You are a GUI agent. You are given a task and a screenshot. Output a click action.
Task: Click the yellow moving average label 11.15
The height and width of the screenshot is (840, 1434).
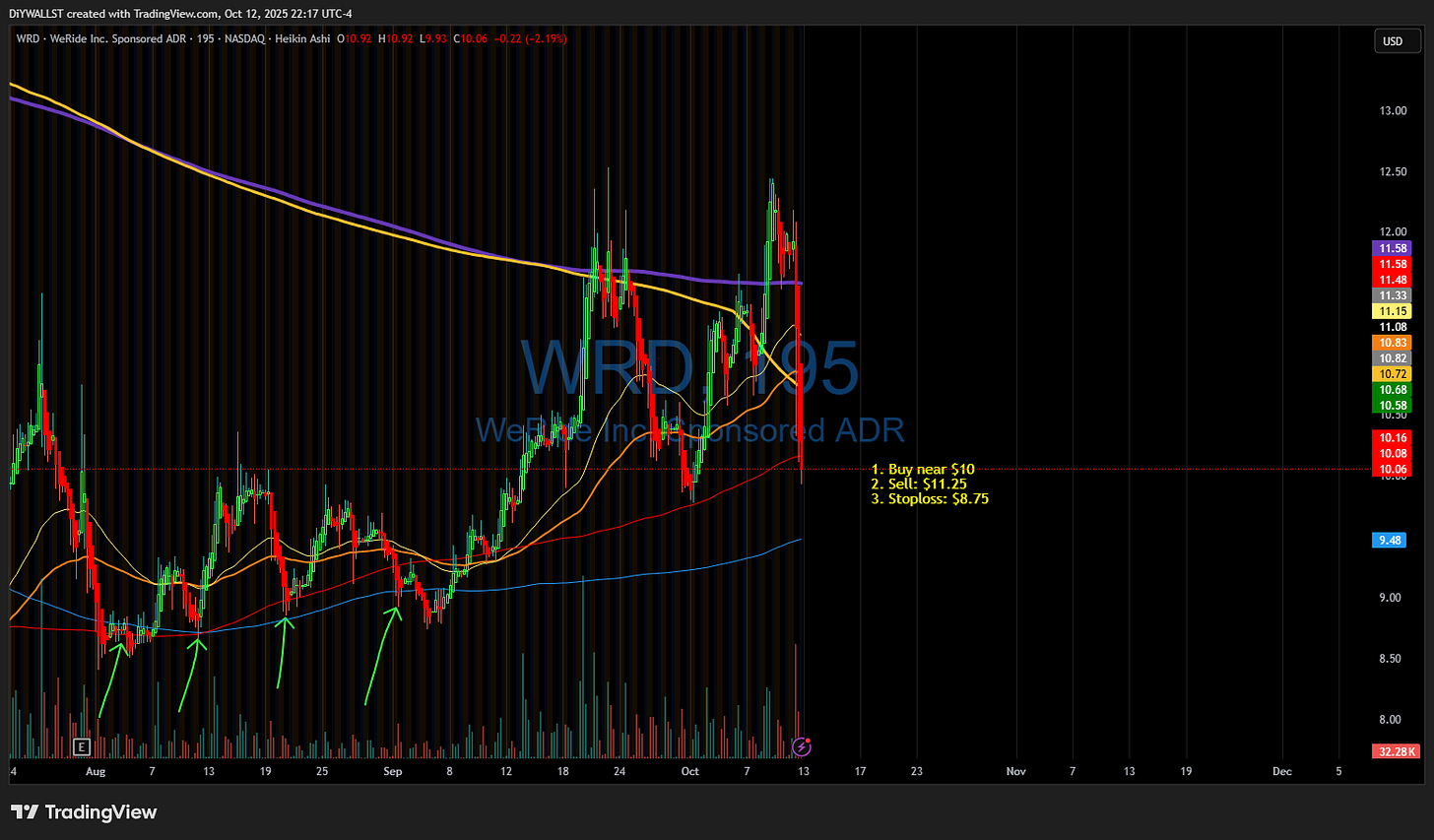click(x=1392, y=310)
